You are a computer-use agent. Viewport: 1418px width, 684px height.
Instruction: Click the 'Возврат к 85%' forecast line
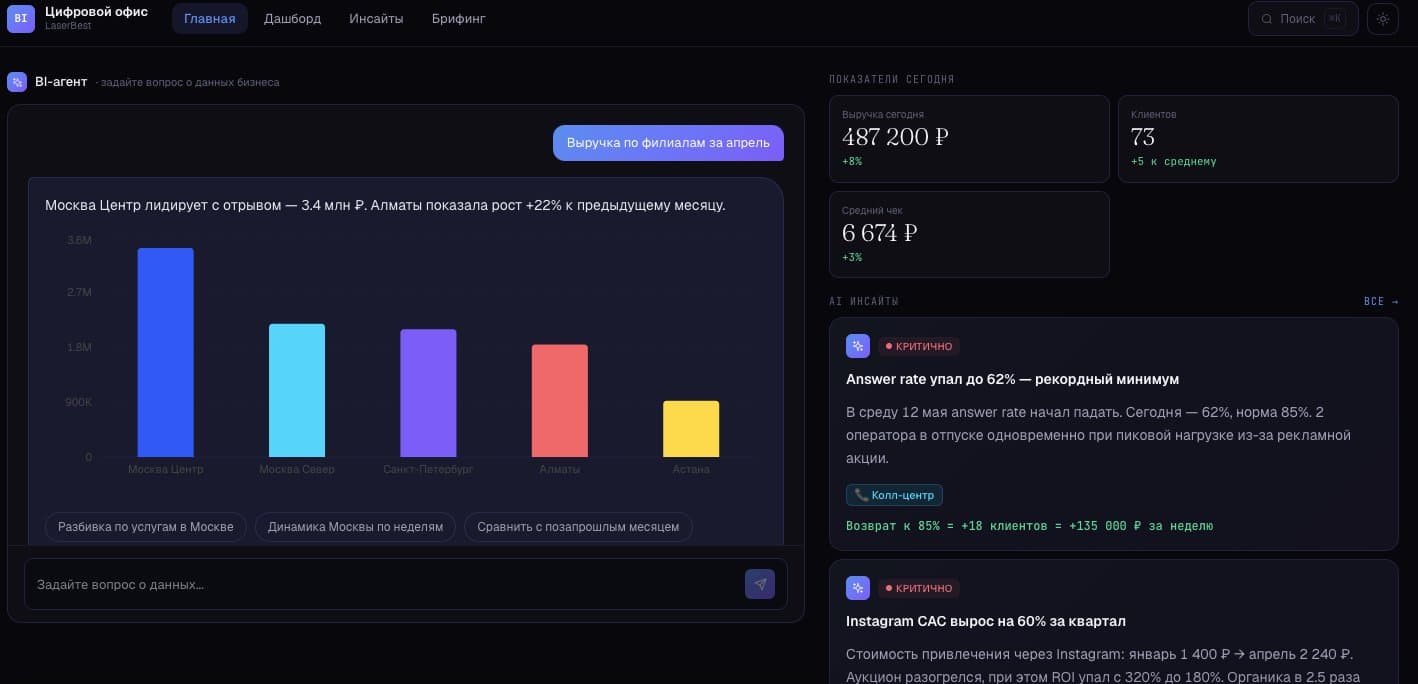point(1029,525)
